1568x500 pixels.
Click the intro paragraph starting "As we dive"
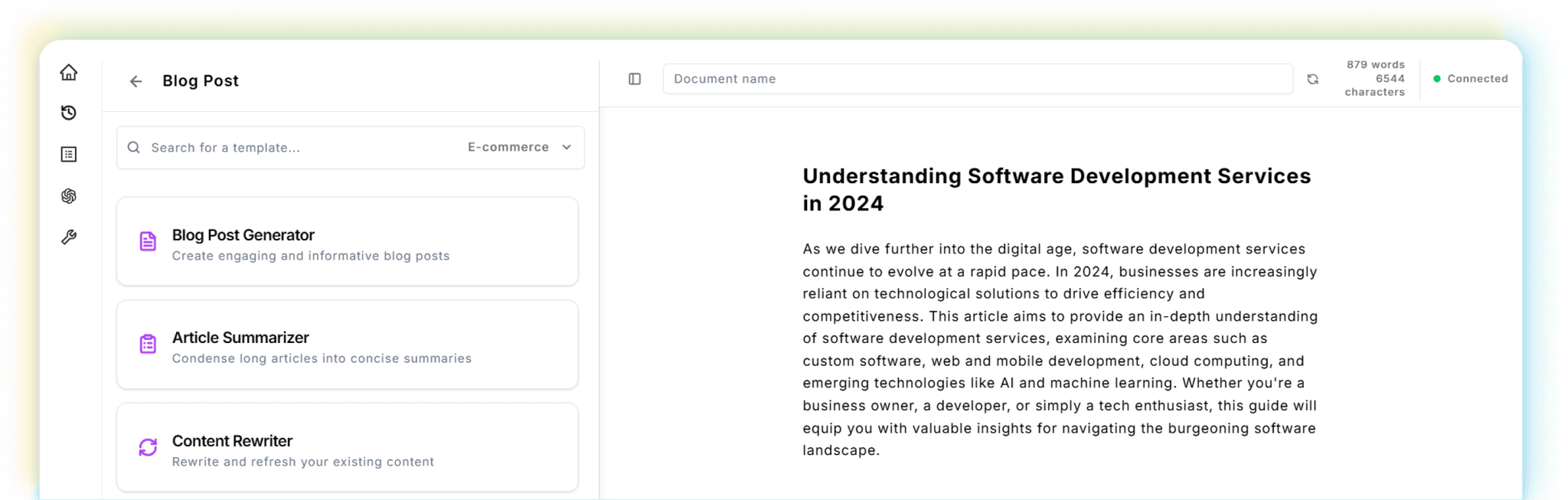click(1060, 349)
